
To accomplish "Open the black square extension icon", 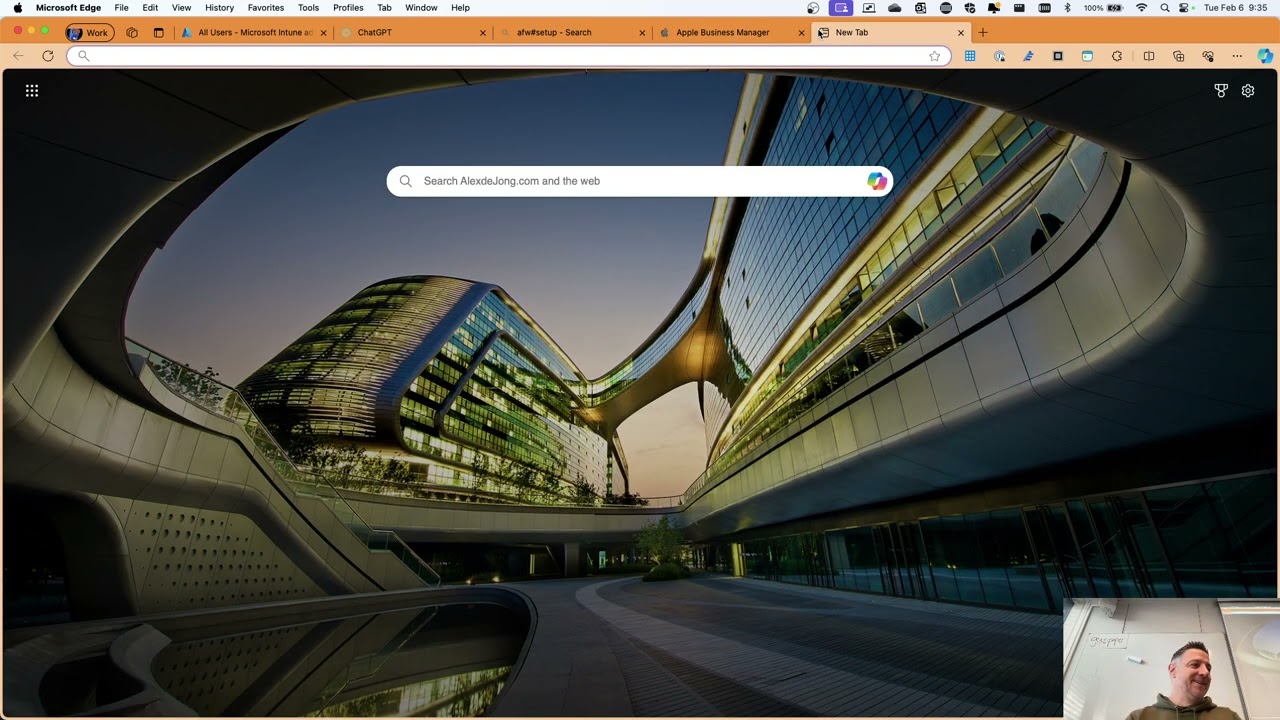I will coord(1058,56).
